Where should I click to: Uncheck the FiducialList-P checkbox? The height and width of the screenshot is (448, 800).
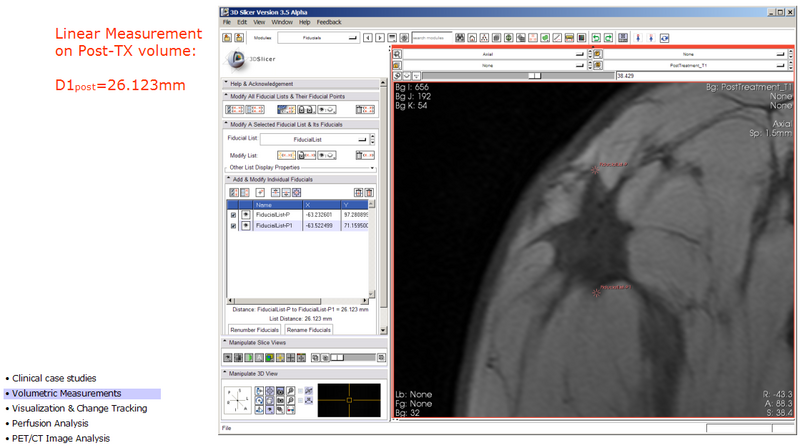pos(233,215)
